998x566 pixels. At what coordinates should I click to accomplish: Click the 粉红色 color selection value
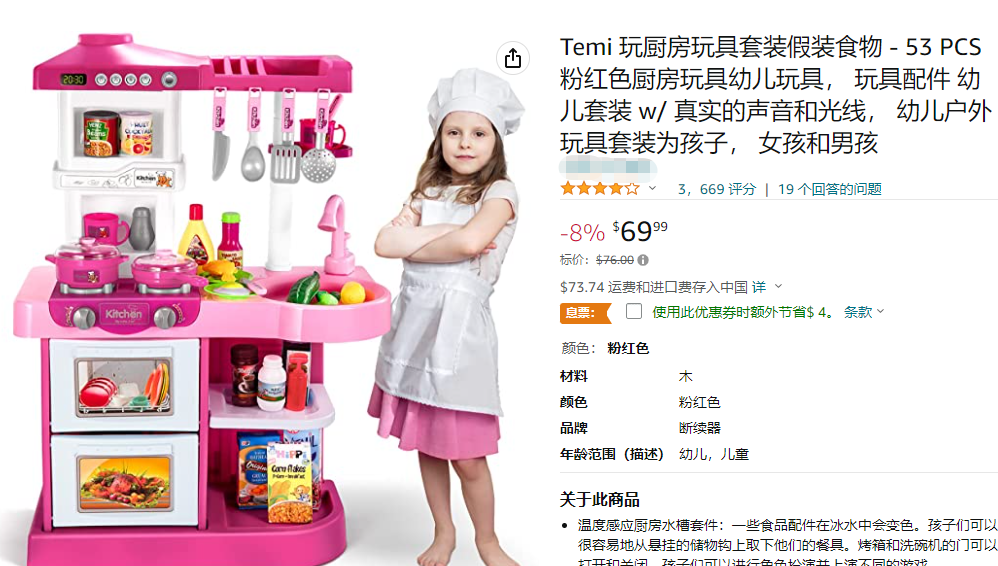tap(628, 348)
